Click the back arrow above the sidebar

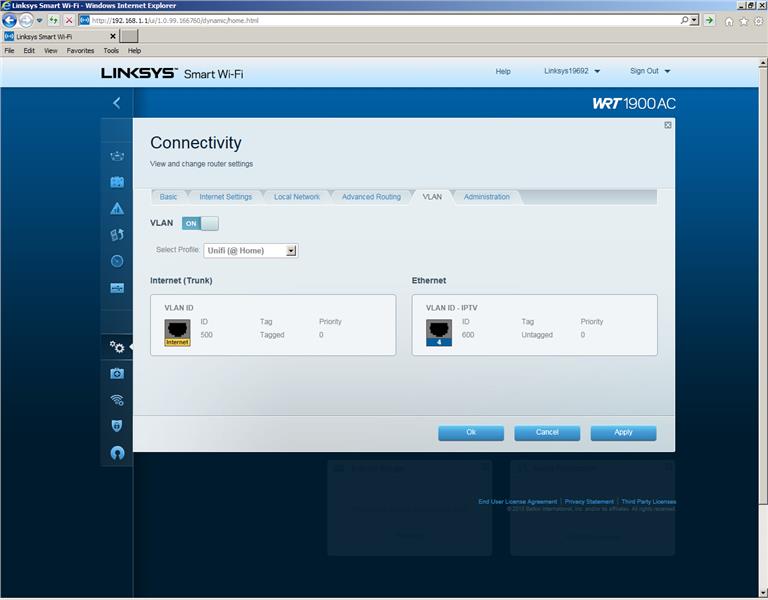[x=117, y=103]
